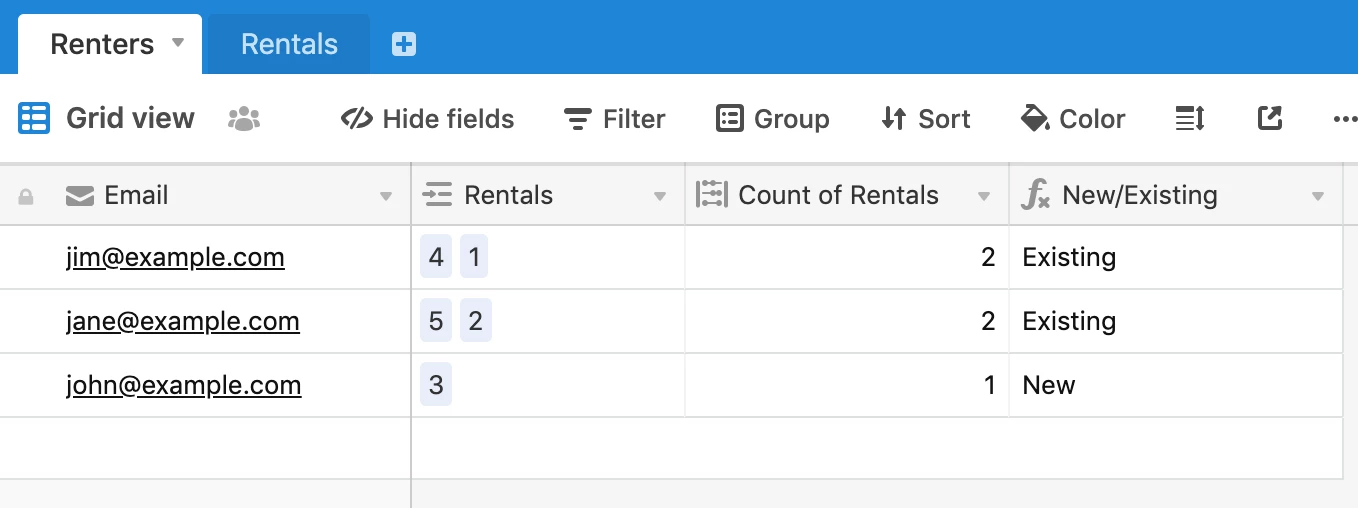Expand the Rentals field dropdown arrow

[660, 197]
